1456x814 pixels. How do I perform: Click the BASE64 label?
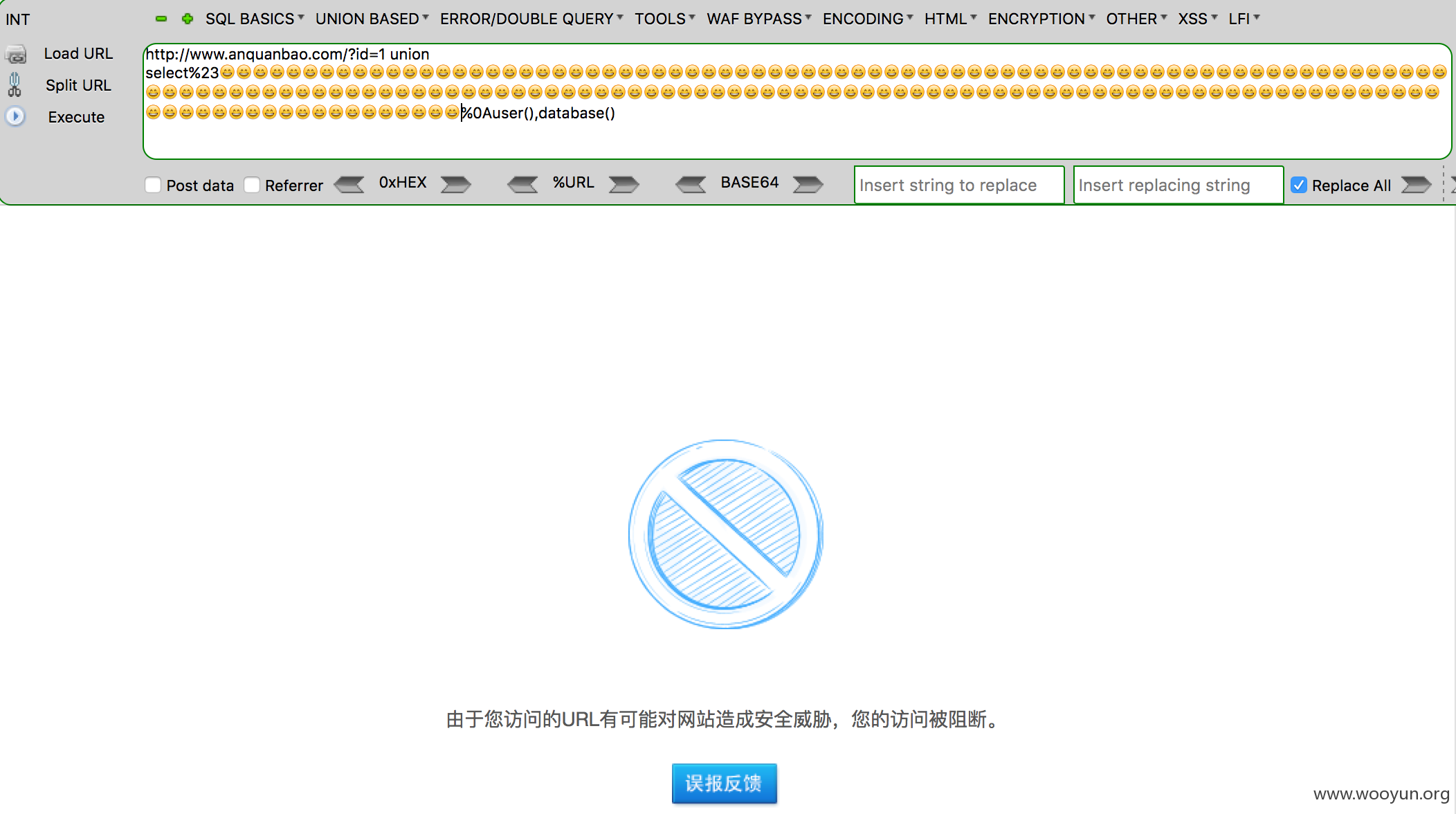click(x=749, y=183)
